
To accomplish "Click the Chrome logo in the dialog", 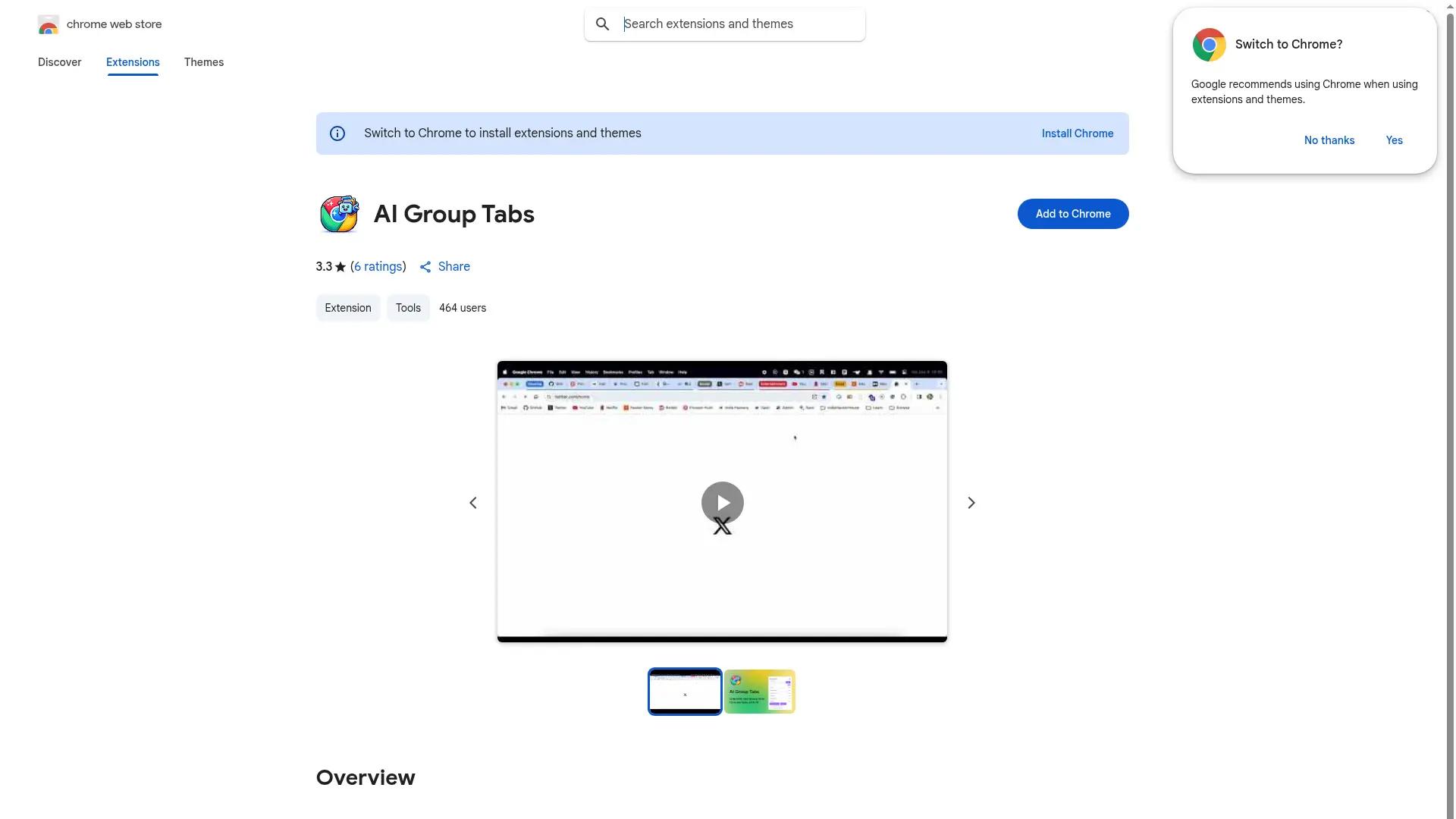I will 1209,44.
